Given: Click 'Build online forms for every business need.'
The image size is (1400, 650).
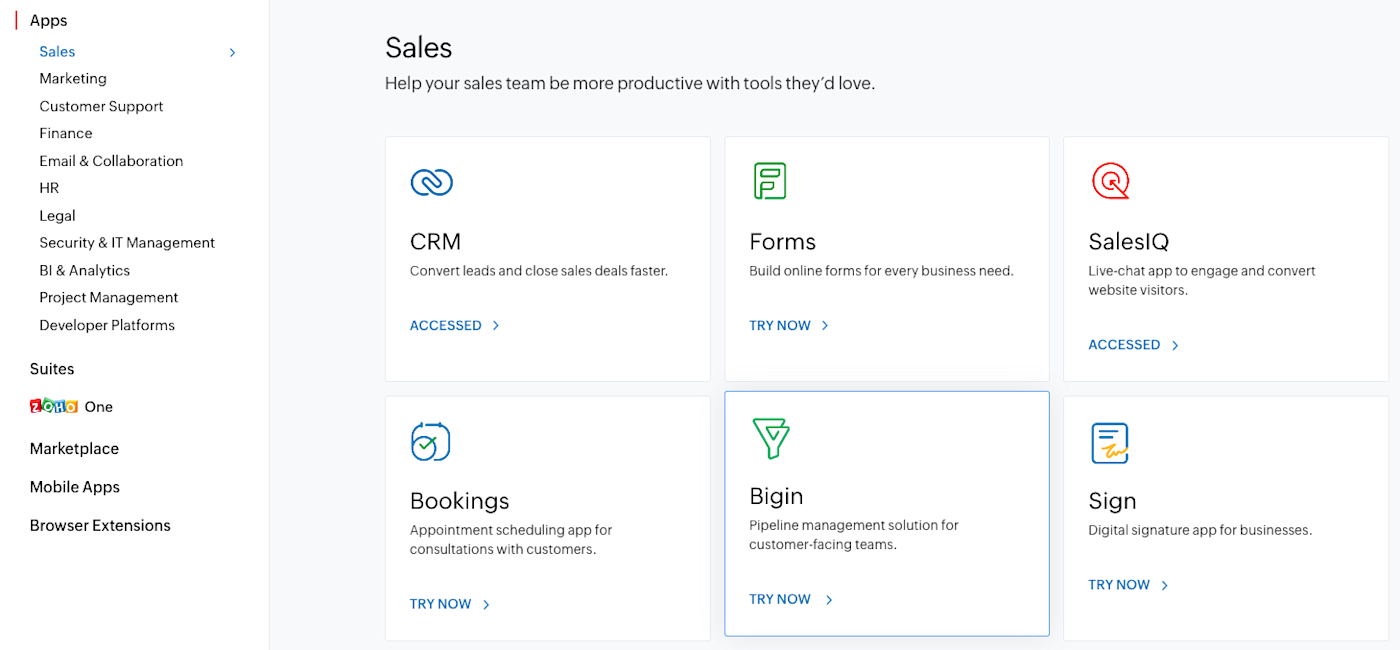Looking at the screenshot, I should (881, 271).
